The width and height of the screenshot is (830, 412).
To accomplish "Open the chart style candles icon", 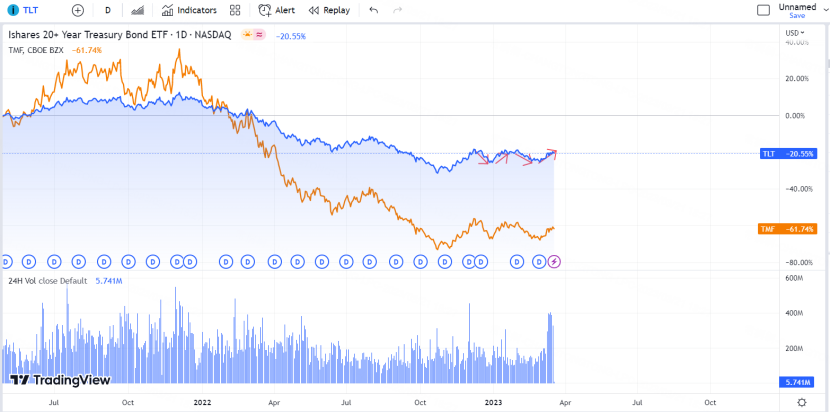I will pyautogui.click(x=138, y=10).
